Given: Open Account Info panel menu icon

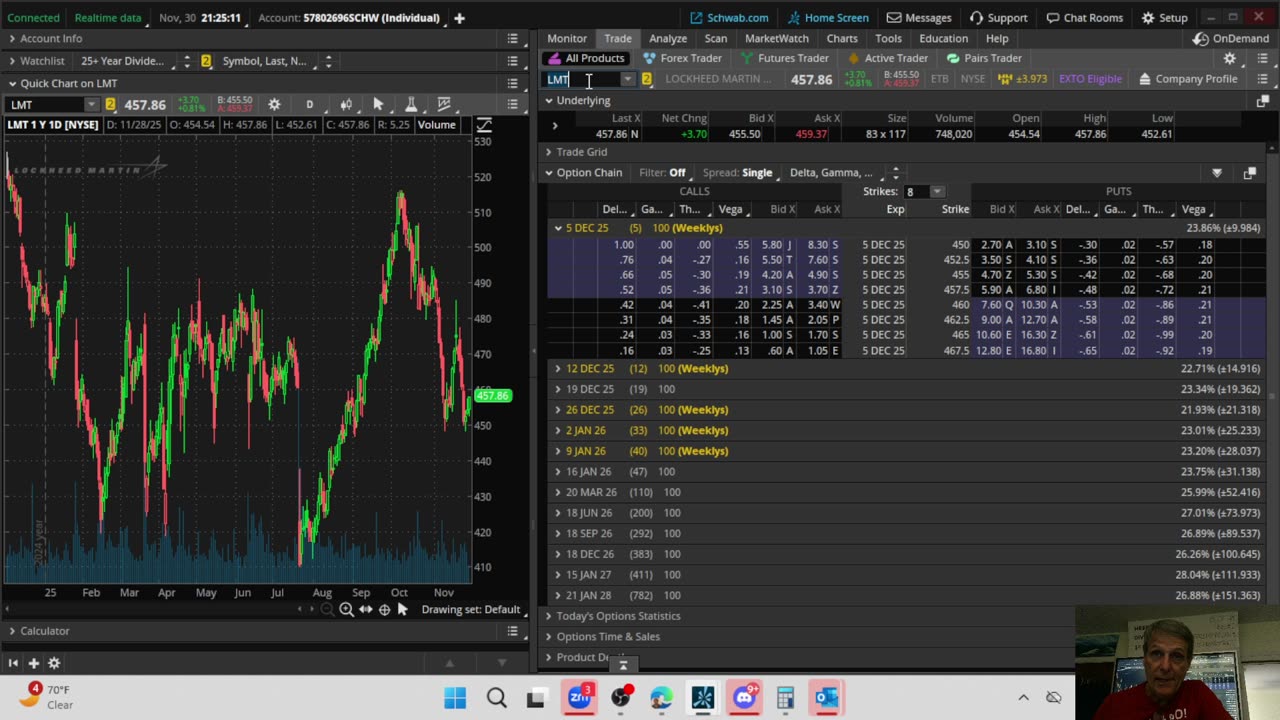Looking at the screenshot, I should click(x=512, y=39).
